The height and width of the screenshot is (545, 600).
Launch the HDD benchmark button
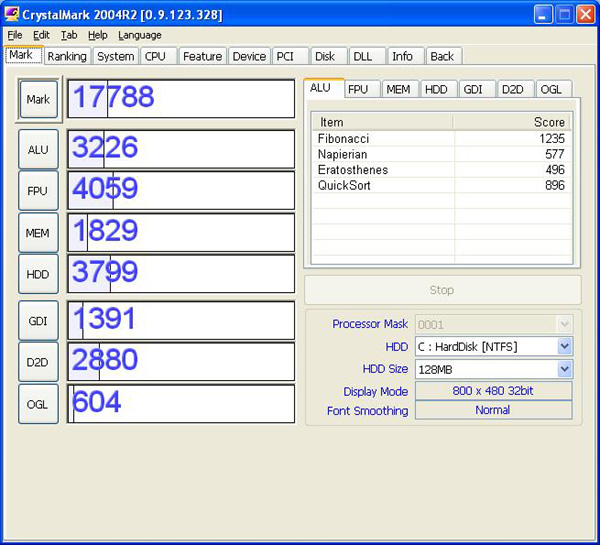[38, 274]
